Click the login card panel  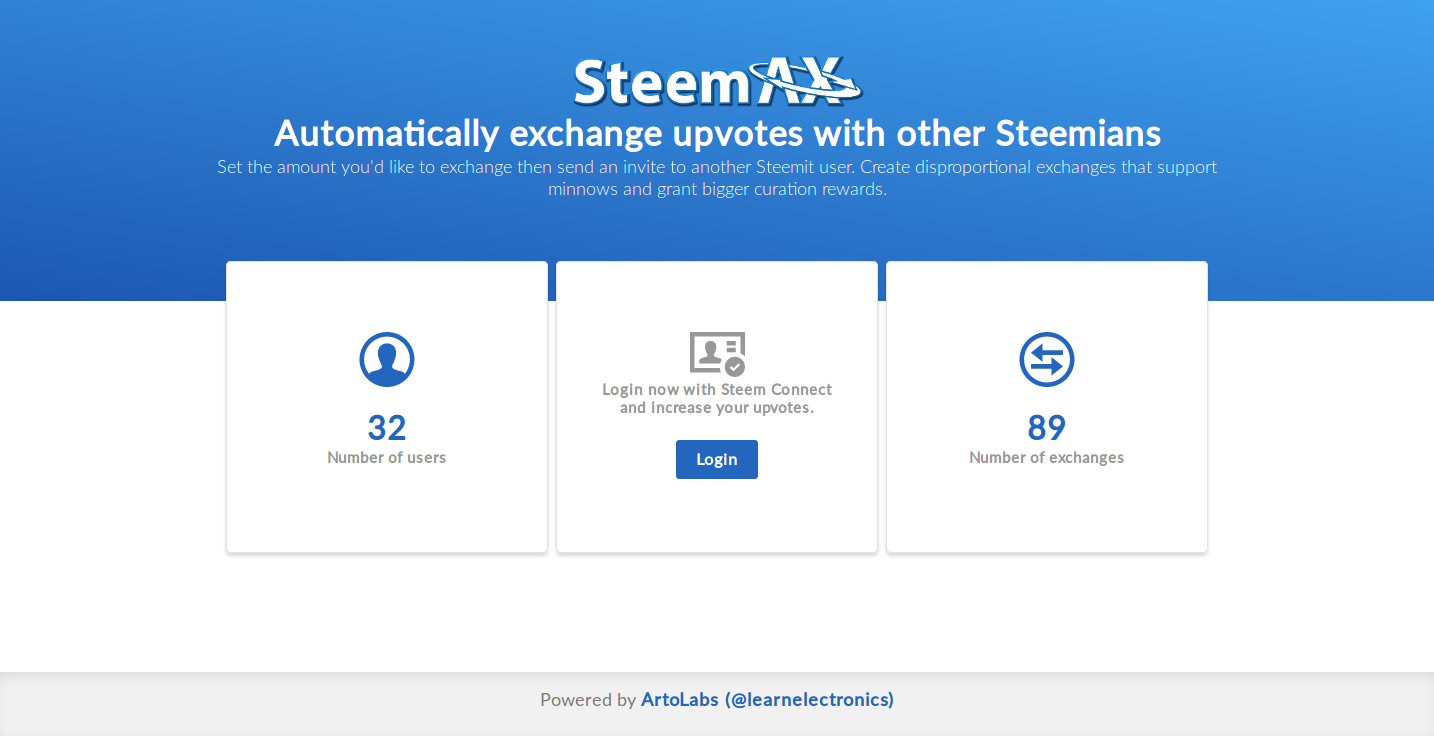tap(717, 407)
